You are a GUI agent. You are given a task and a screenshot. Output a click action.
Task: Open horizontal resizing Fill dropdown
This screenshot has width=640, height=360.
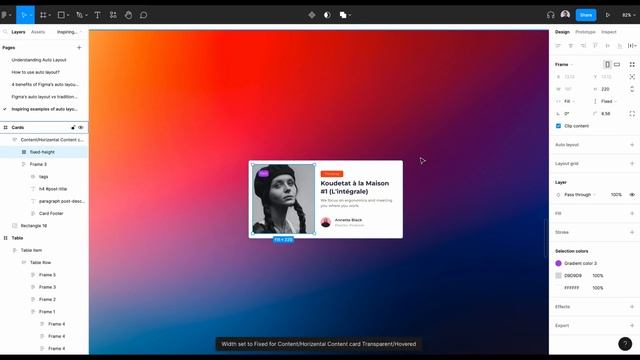tap(569, 101)
